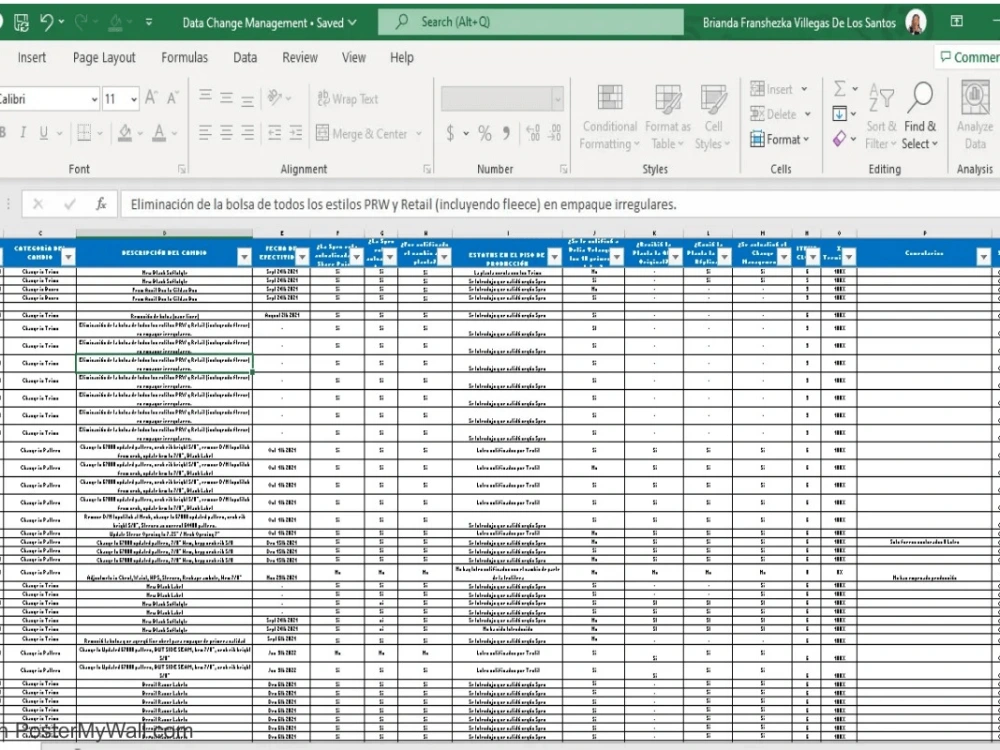Click Merge & Center button

(362, 133)
